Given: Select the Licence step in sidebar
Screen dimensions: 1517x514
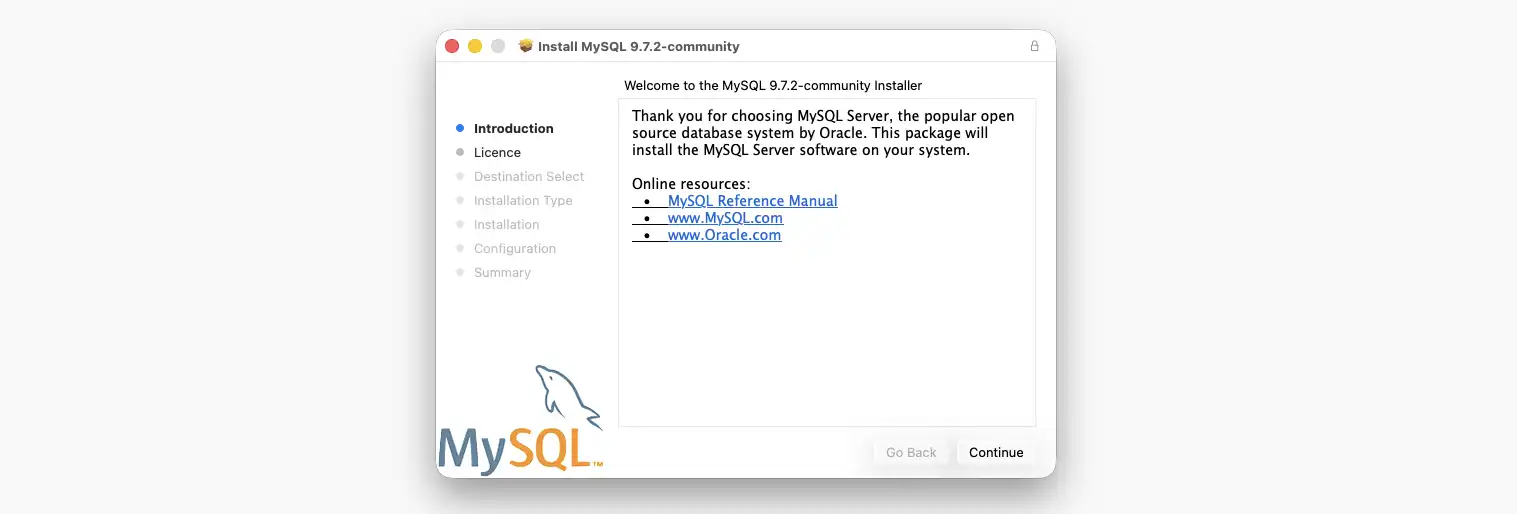Looking at the screenshot, I should coord(497,152).
